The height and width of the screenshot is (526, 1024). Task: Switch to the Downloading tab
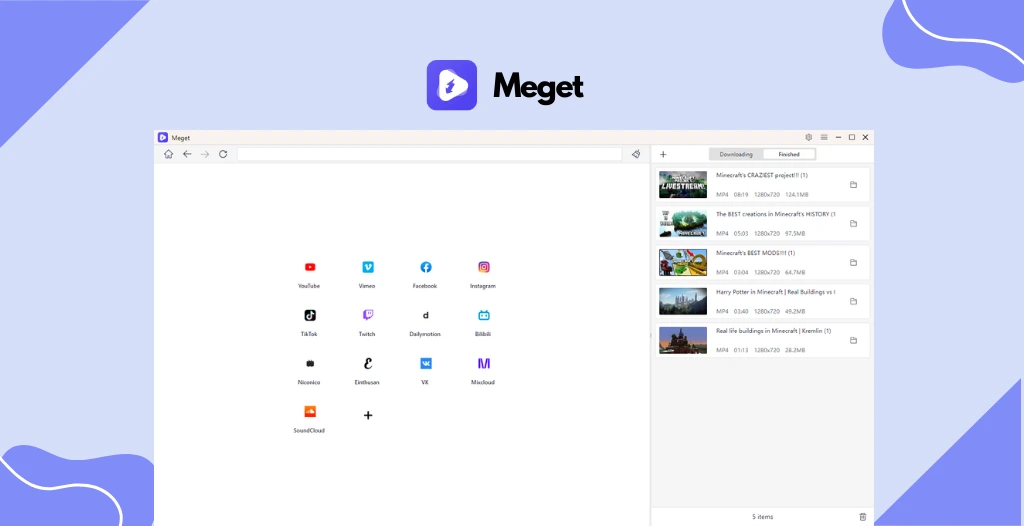(x=736, y=154)
